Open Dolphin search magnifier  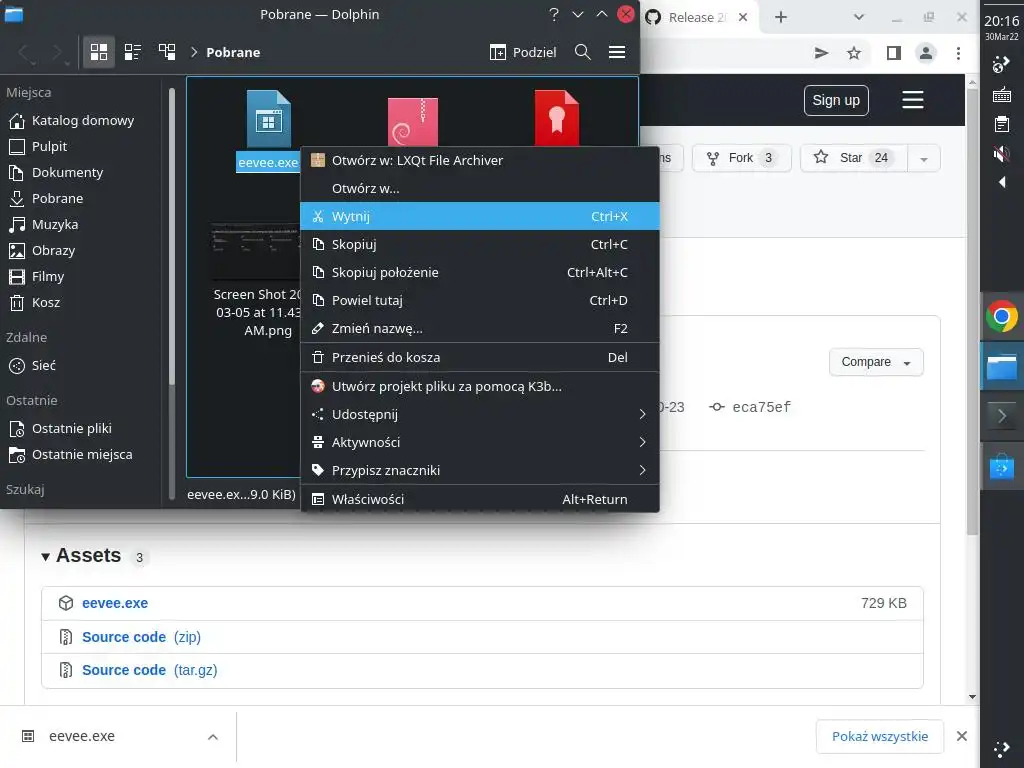pos(583,52)
